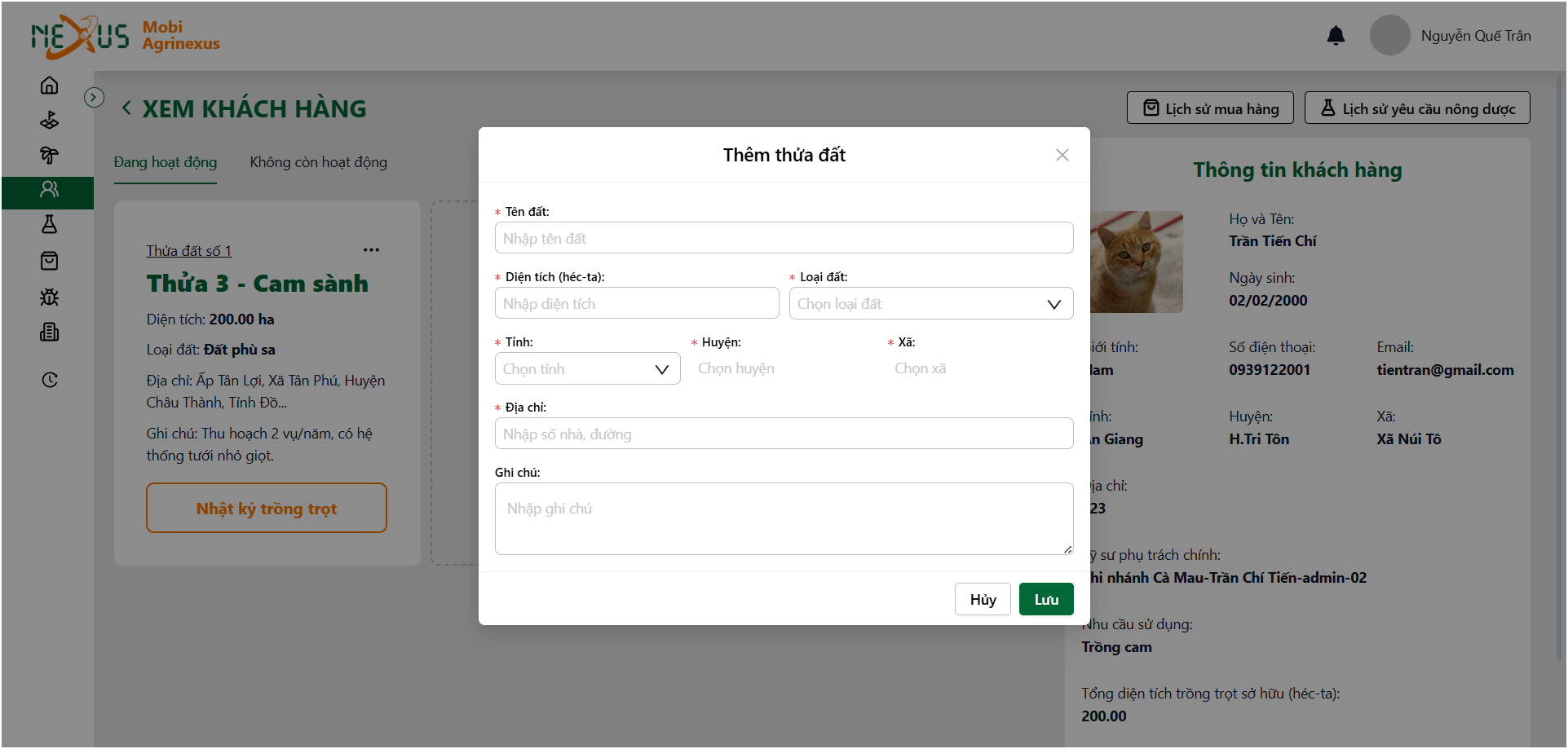Image resolution: width=1568 pixels, height=749 pixels.
Task: Focus the Tên đất input field
Action: pos(784,238)
